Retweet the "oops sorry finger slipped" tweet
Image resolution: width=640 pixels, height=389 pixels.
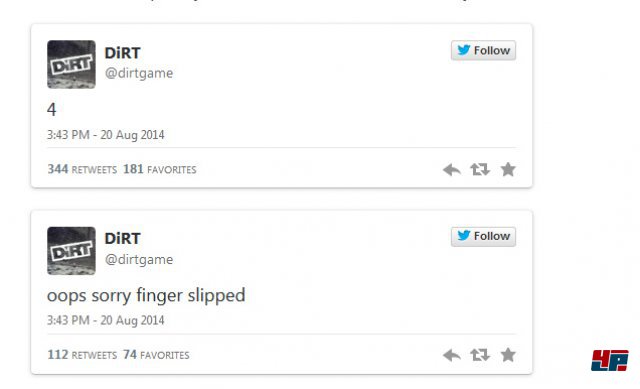click(480, 355)
